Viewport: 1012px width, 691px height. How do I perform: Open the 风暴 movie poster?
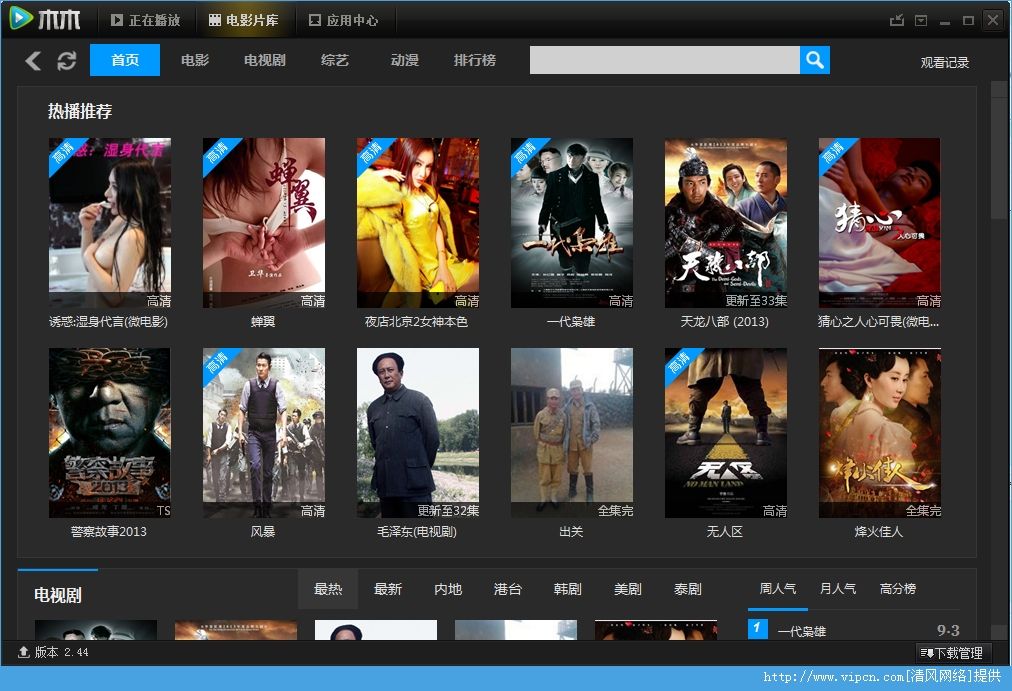point(263,433)
